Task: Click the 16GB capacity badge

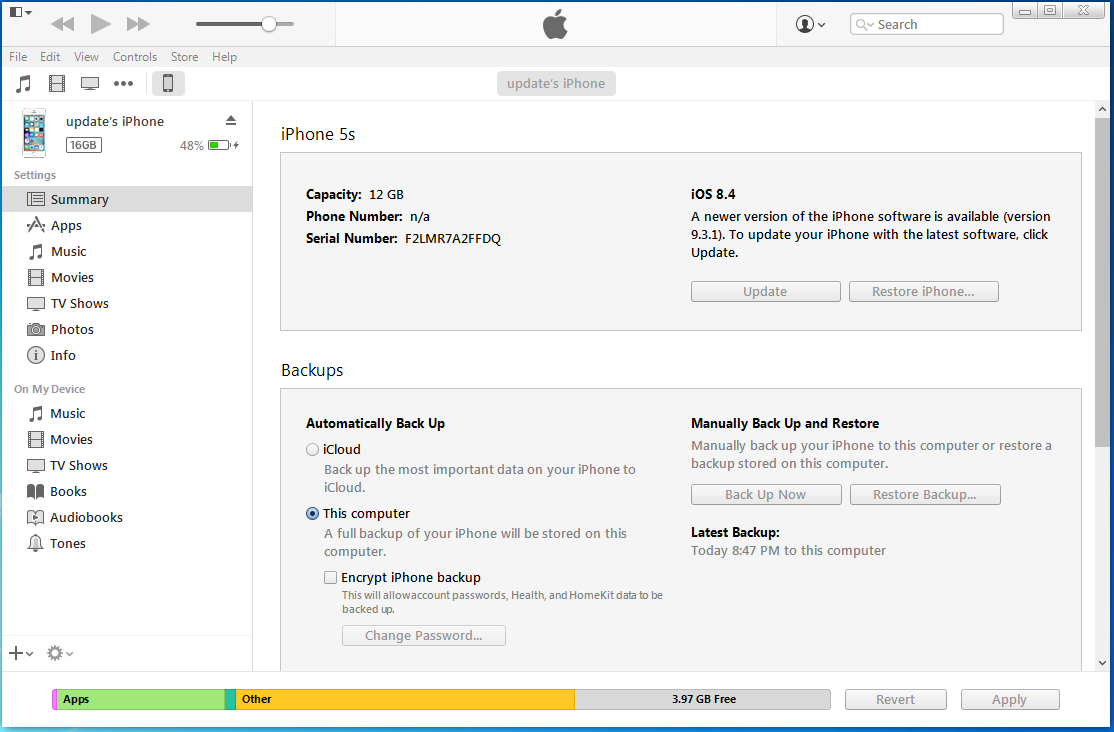Action: pos(84,145)
